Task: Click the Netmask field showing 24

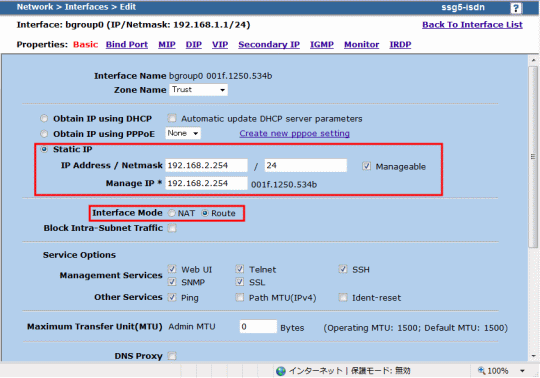Action: pyautogui.click(x=305, y=166)
